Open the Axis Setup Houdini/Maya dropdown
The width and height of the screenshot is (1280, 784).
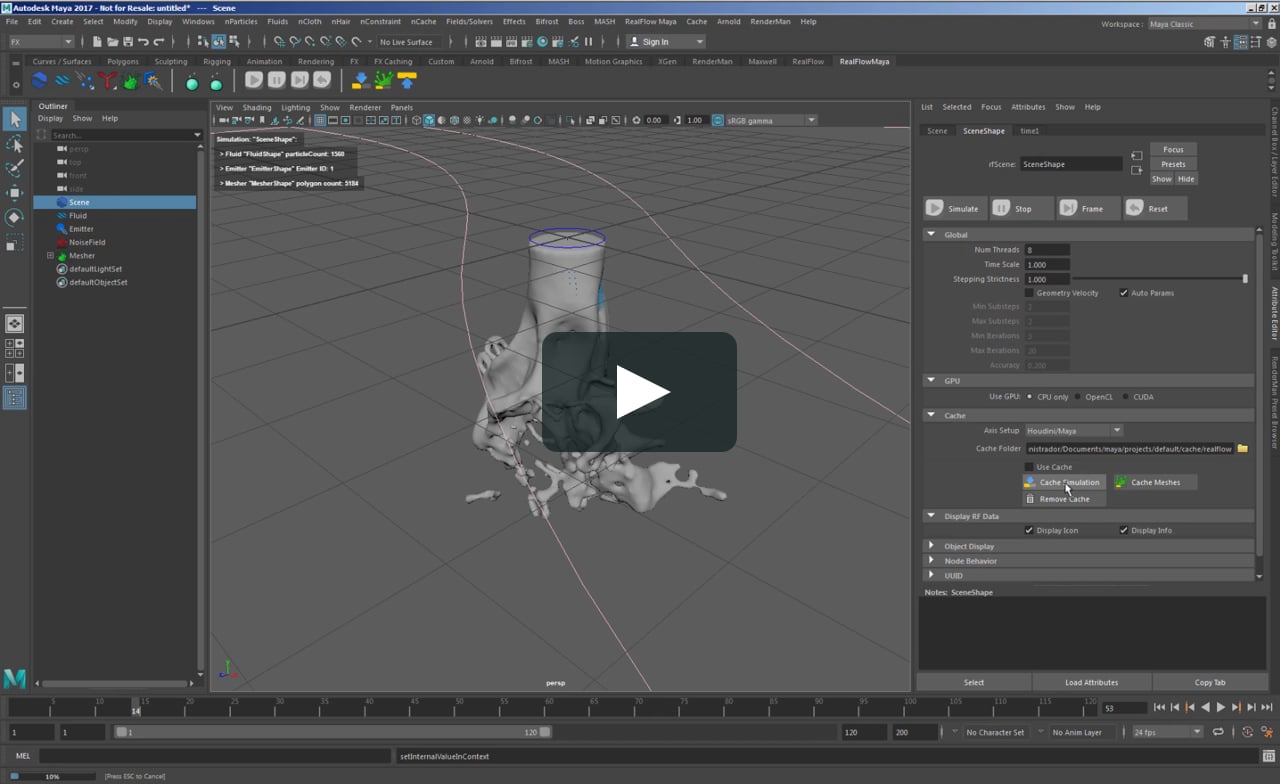[1073, 431]
